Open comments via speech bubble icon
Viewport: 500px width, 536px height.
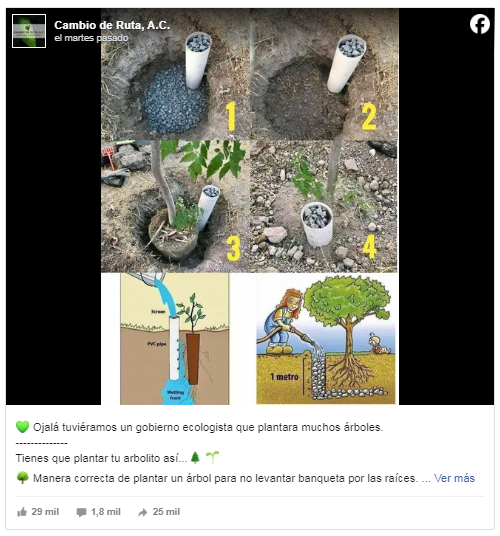(81, 512)
